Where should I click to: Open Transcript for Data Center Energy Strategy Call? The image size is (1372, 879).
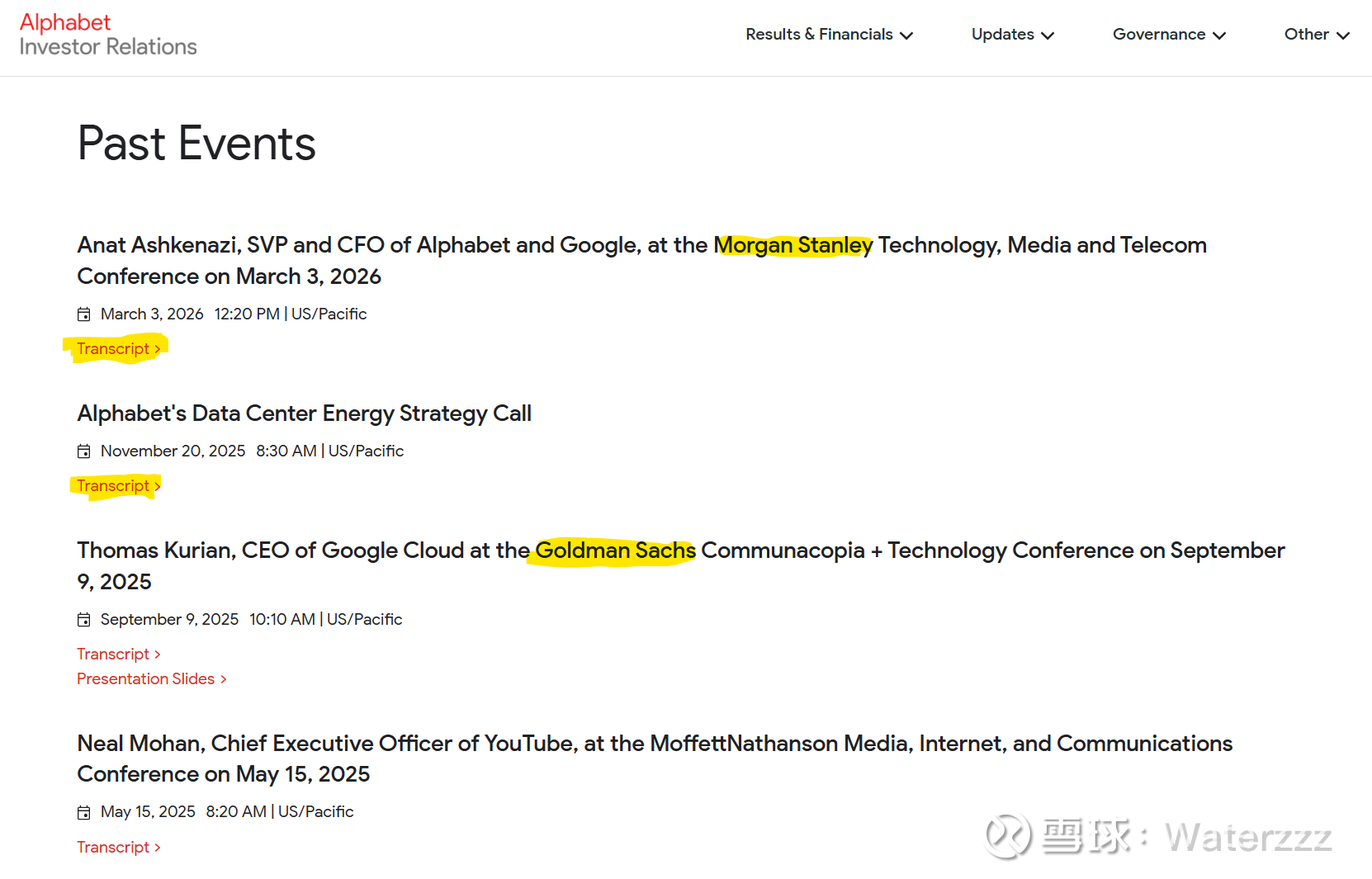tap(118, 486)
